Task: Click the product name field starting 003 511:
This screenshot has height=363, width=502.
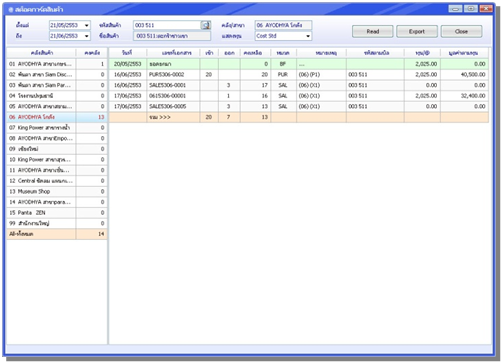Action: 172,36
